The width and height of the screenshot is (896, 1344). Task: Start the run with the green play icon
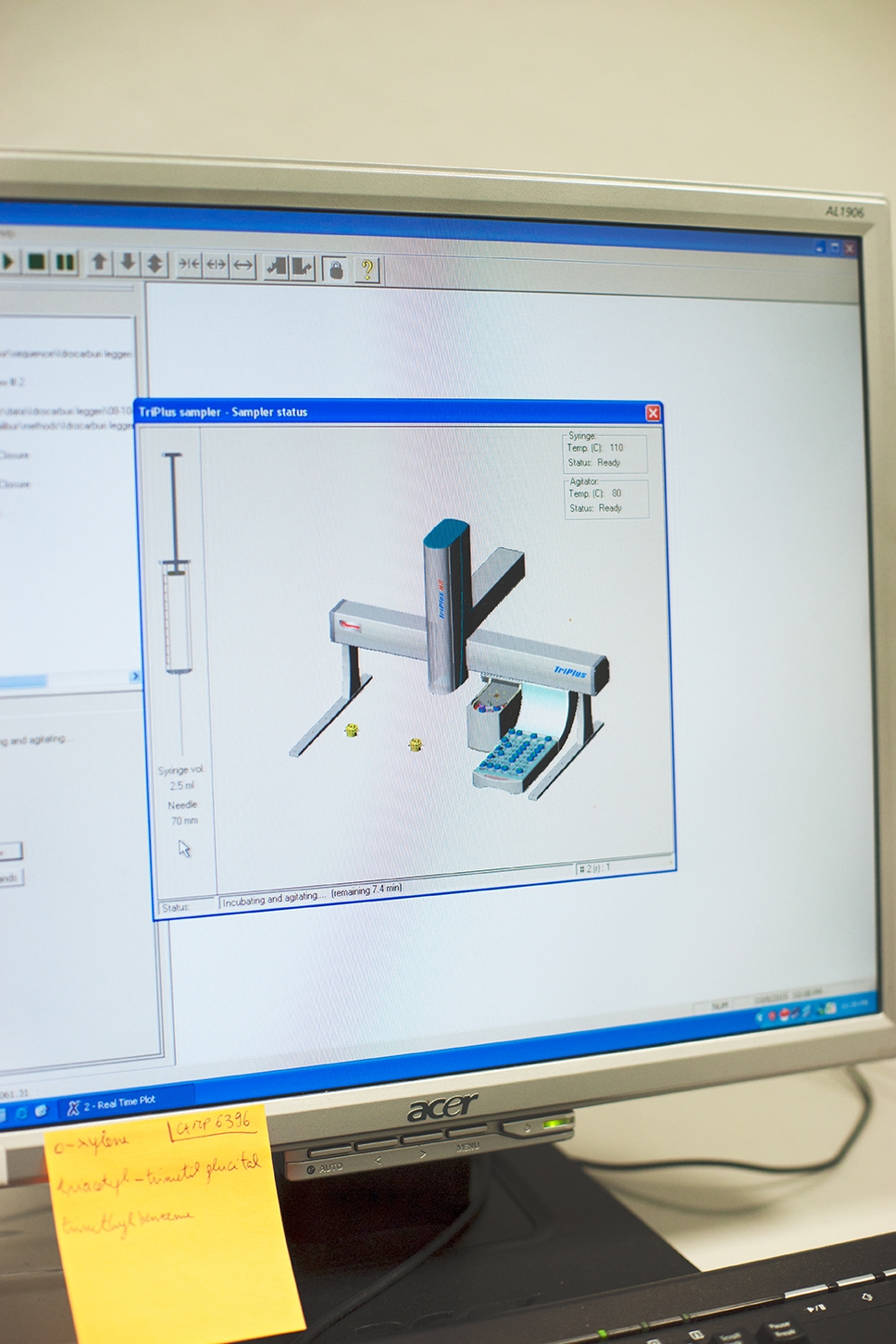point(8,262)
